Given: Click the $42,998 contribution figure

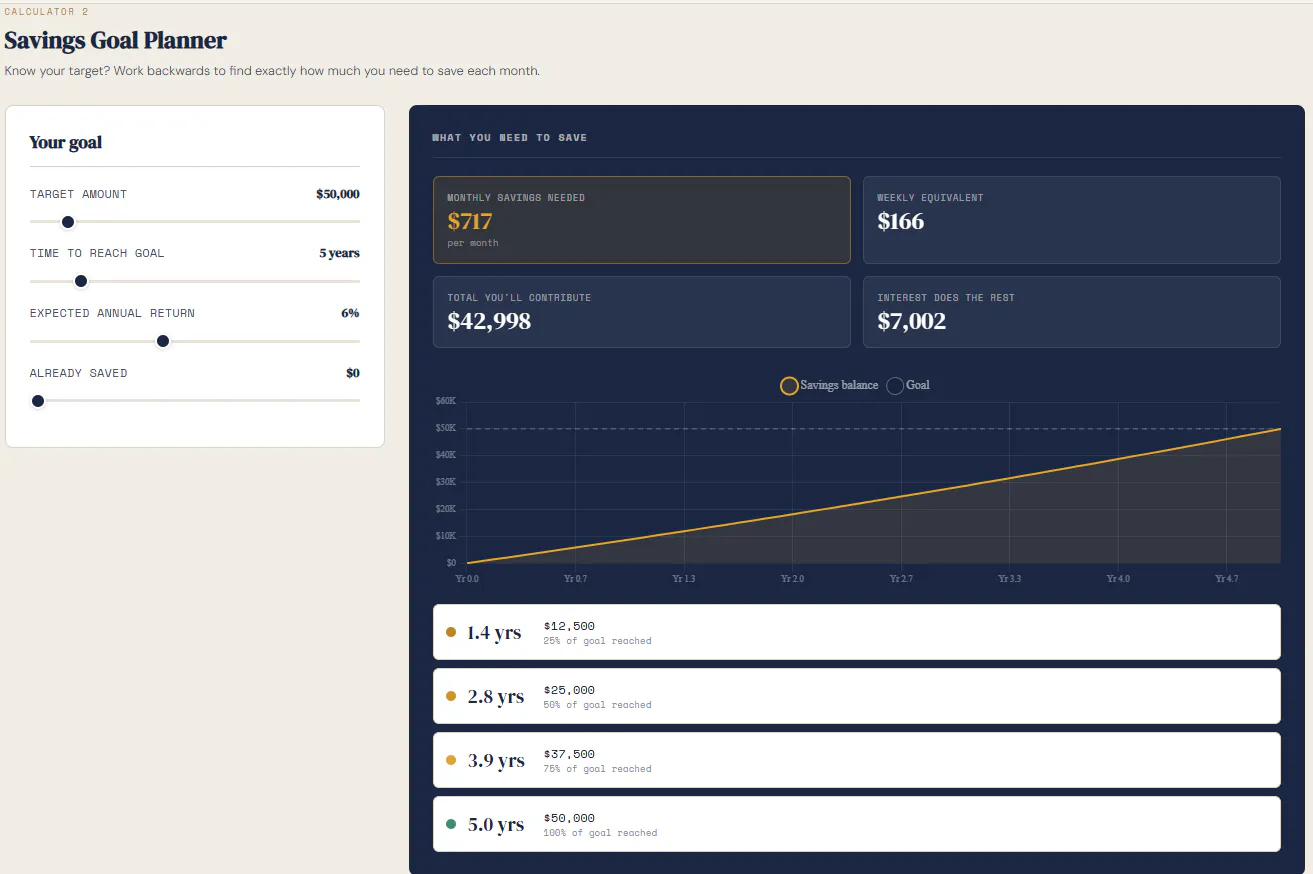Looking at the screenshot, I should 489,321.
